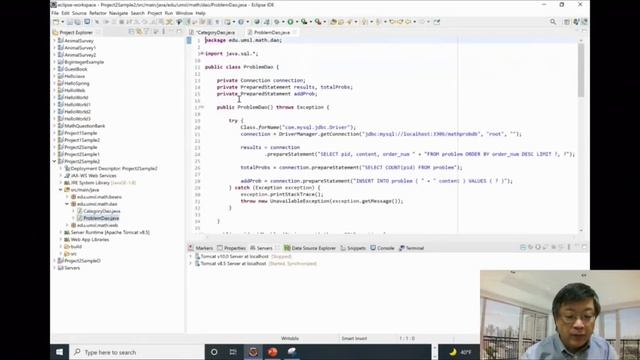This screenshot has width=640, height=360.
Task: Expand the MathQuestionBank project node
Action: click(x=54, y=126)
